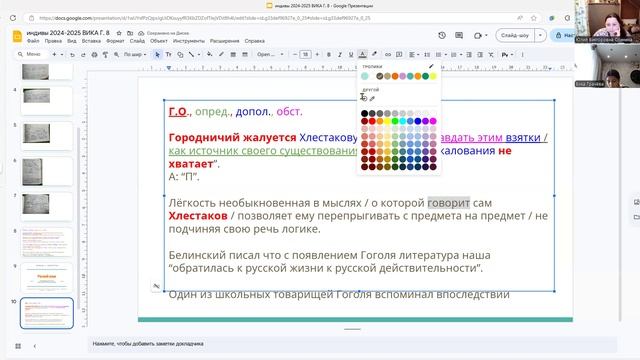
Task: Open the Правка menu
Action: (53, 41)
